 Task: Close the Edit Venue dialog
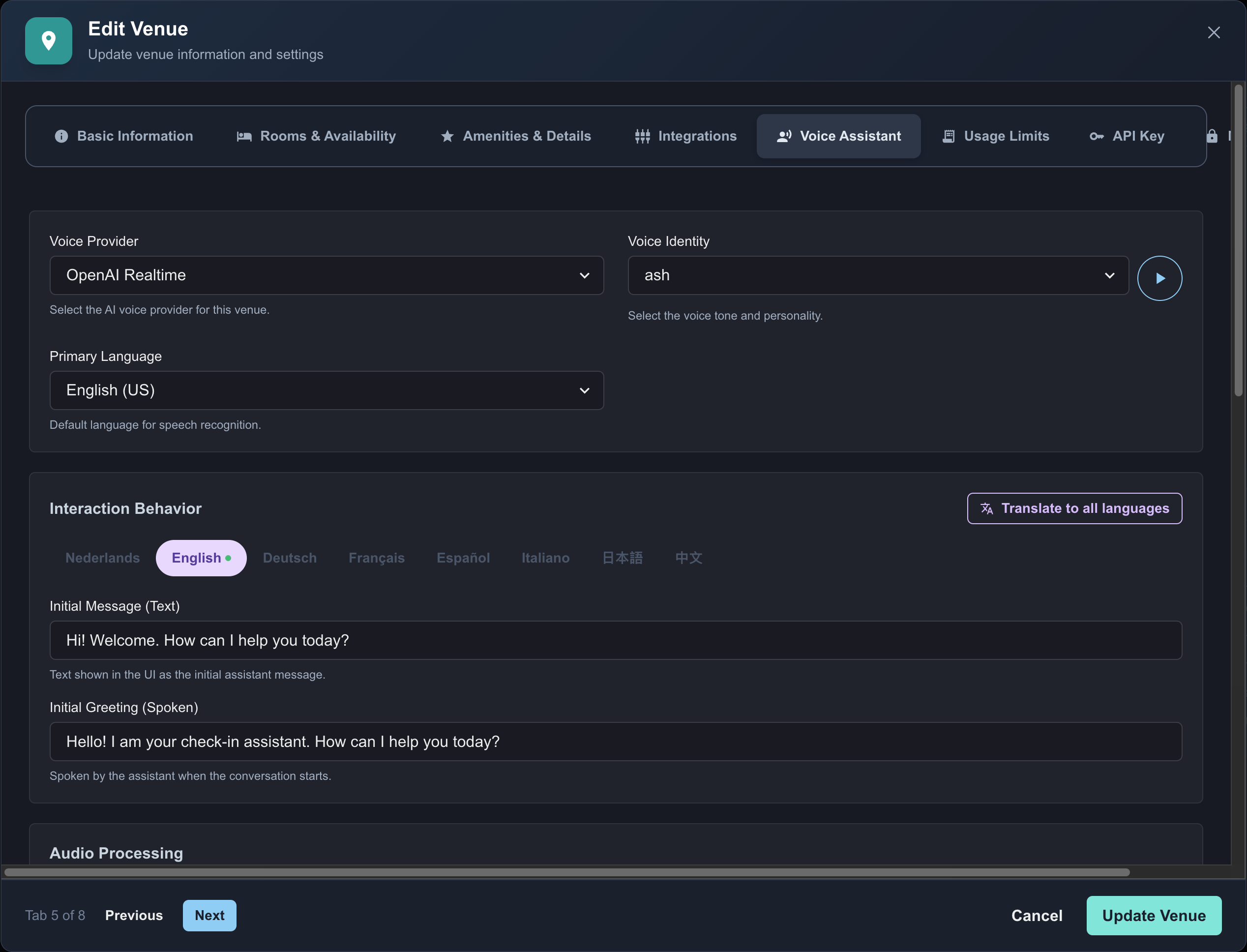(1214, 33)
